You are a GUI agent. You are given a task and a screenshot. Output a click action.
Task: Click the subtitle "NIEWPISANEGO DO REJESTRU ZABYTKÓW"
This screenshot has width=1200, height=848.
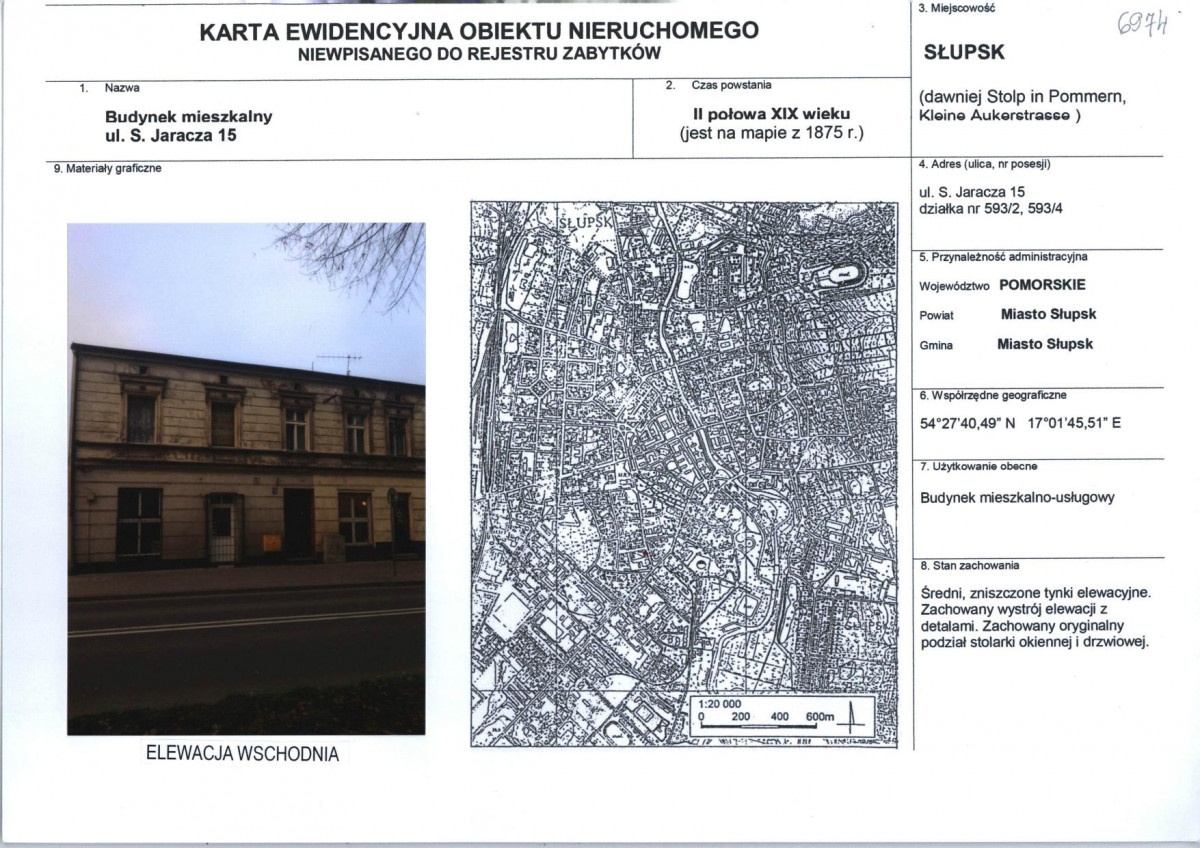click(x=480, y=52)
